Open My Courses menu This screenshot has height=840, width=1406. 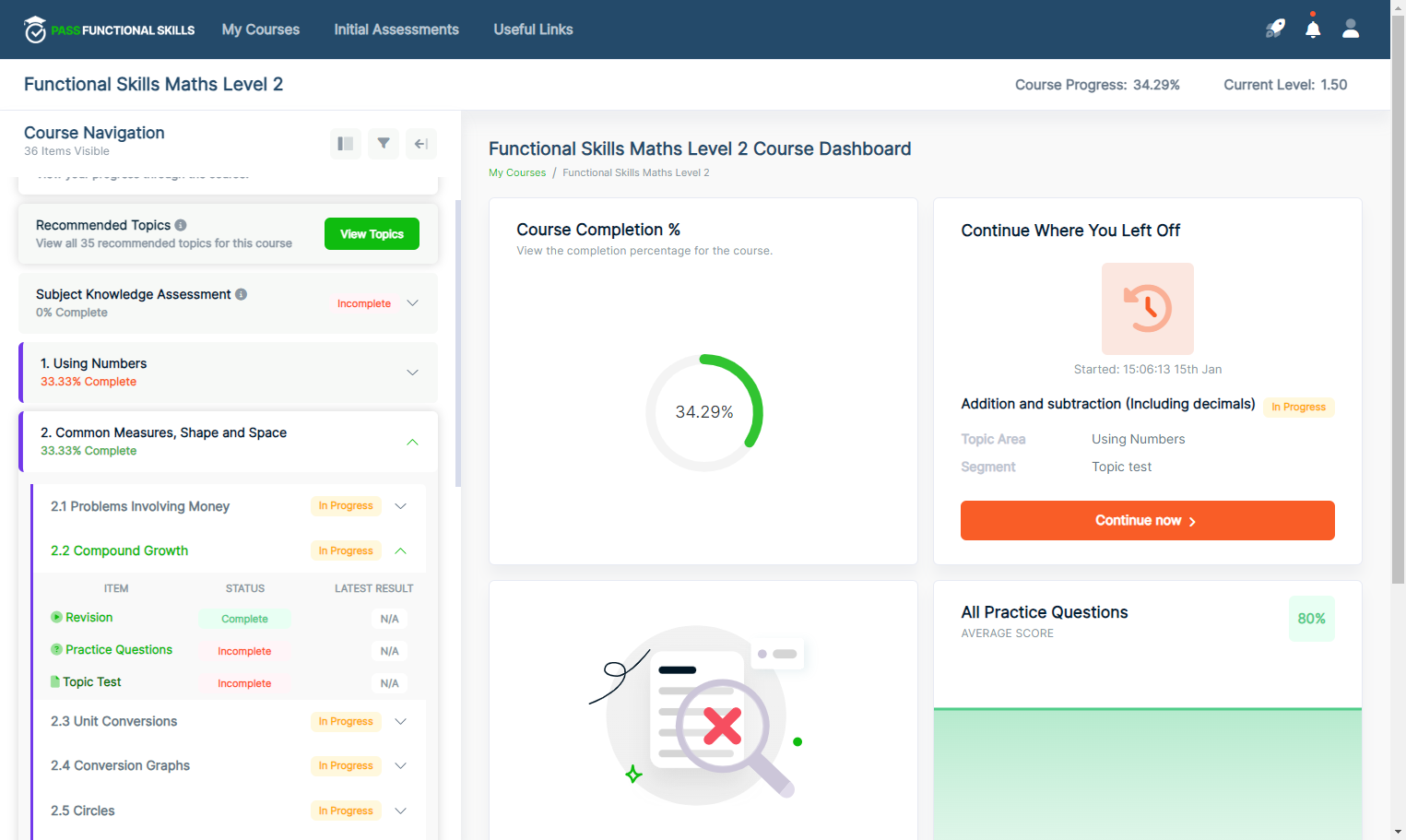261,30
